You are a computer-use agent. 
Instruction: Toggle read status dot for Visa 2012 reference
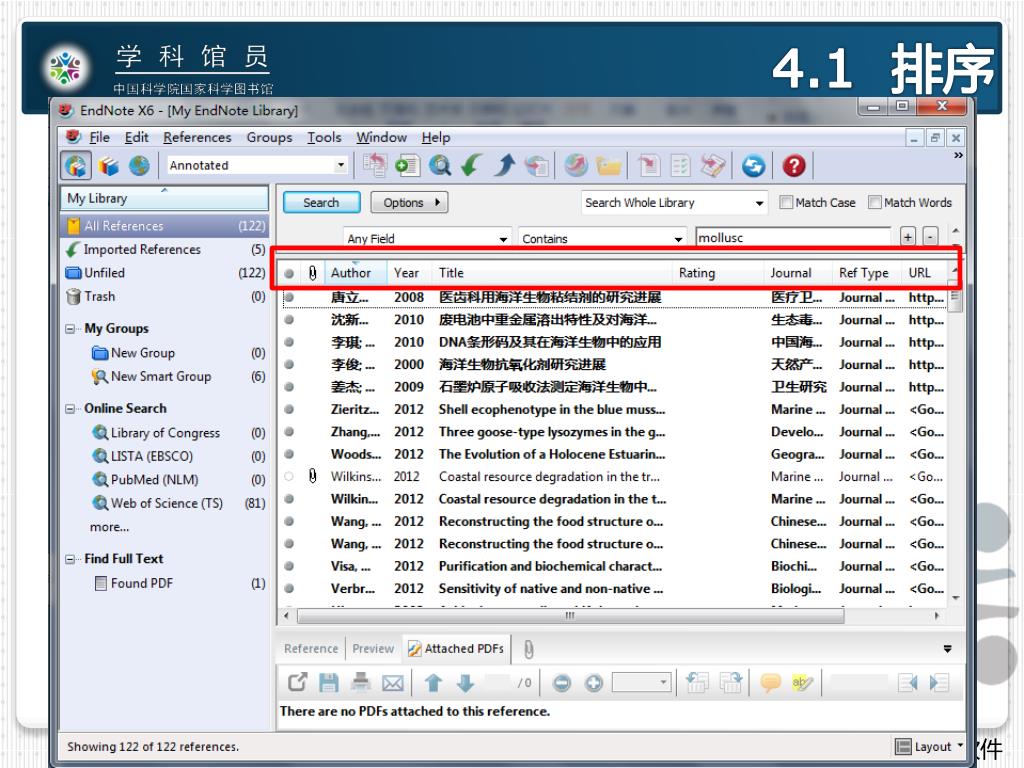pyautogui.click(x=289, y=566)
